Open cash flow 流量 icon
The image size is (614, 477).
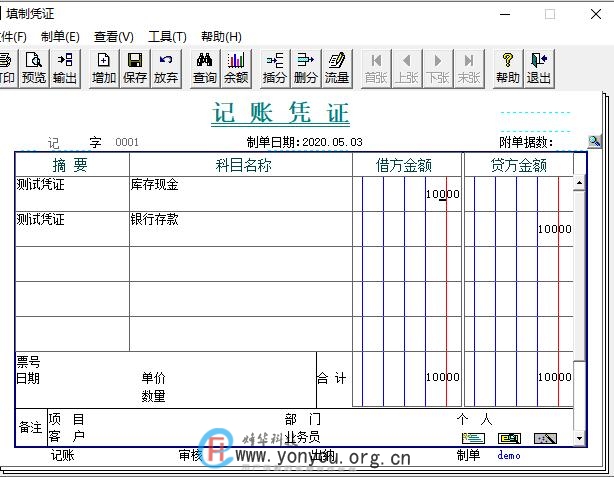pyautogui.click(x=337, y=68)
